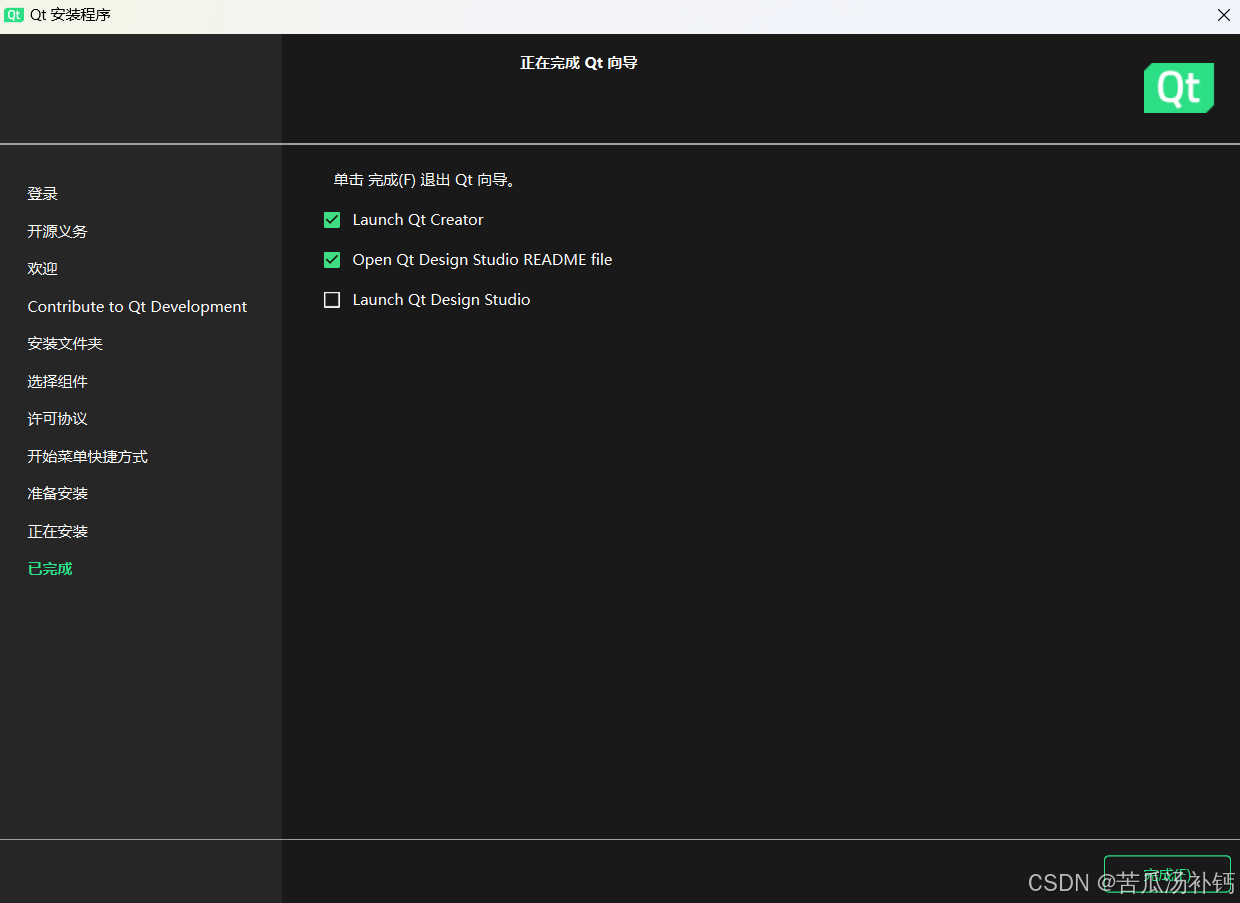
Task: Select the 登录 step in sidebar
Action: tap(43, 194)
